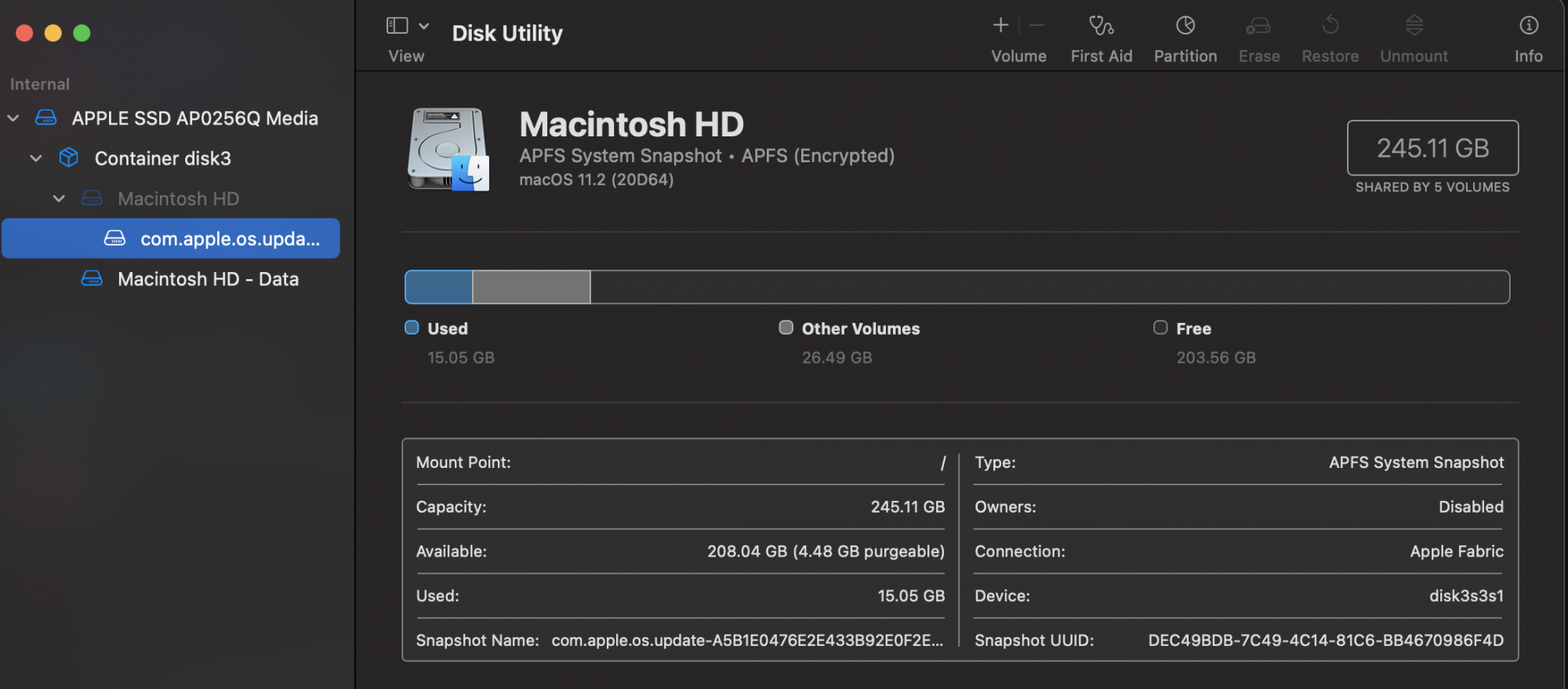Click the Macintosh HD heading text
This screenshot has height=689, width=1568.
(x=632, y=125)
